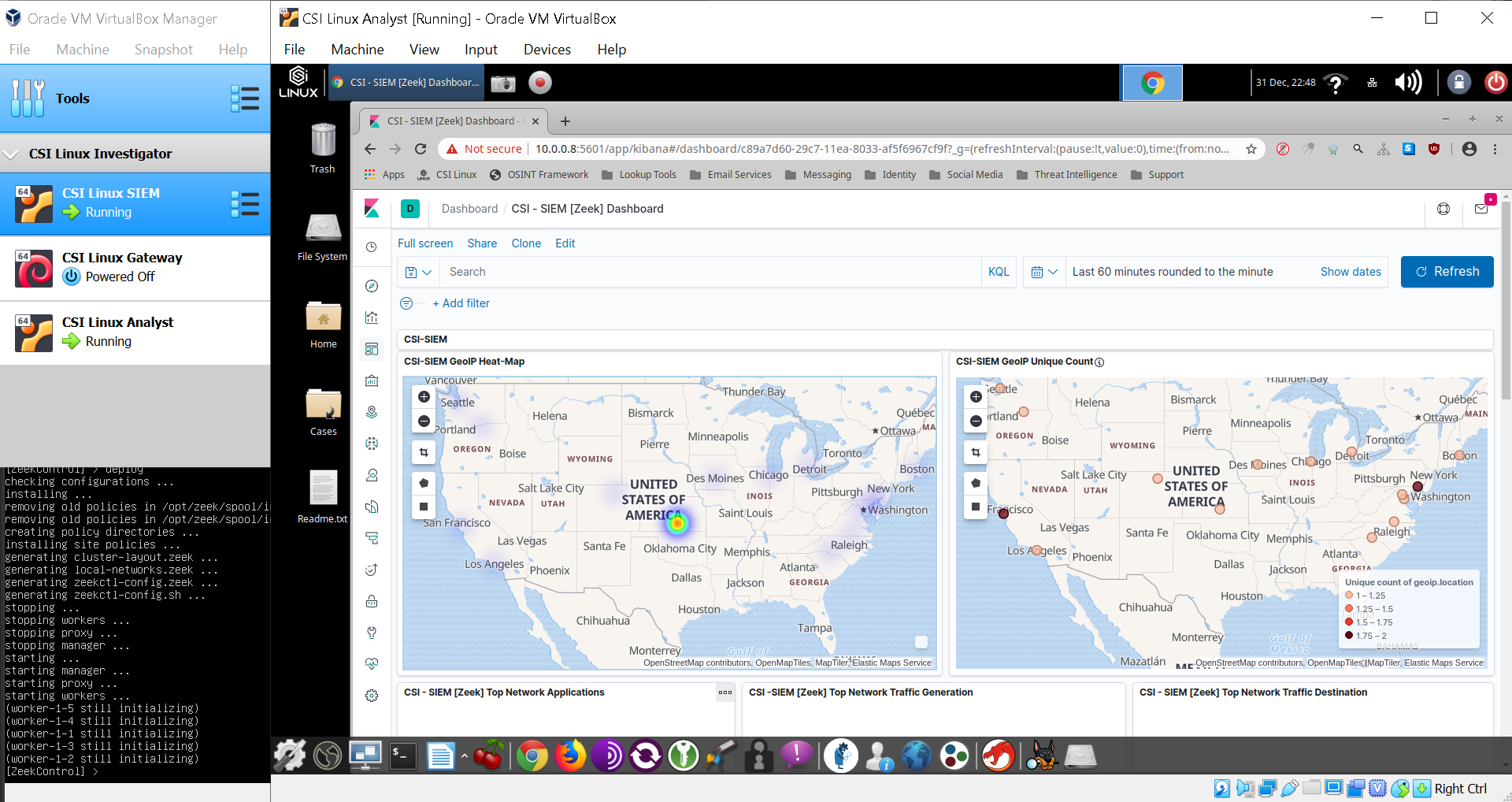Image resolution: width=1512 pixels, height=802 pixels.
Task: Select draw polygon tool on Heat-Map
Action: 424,483
